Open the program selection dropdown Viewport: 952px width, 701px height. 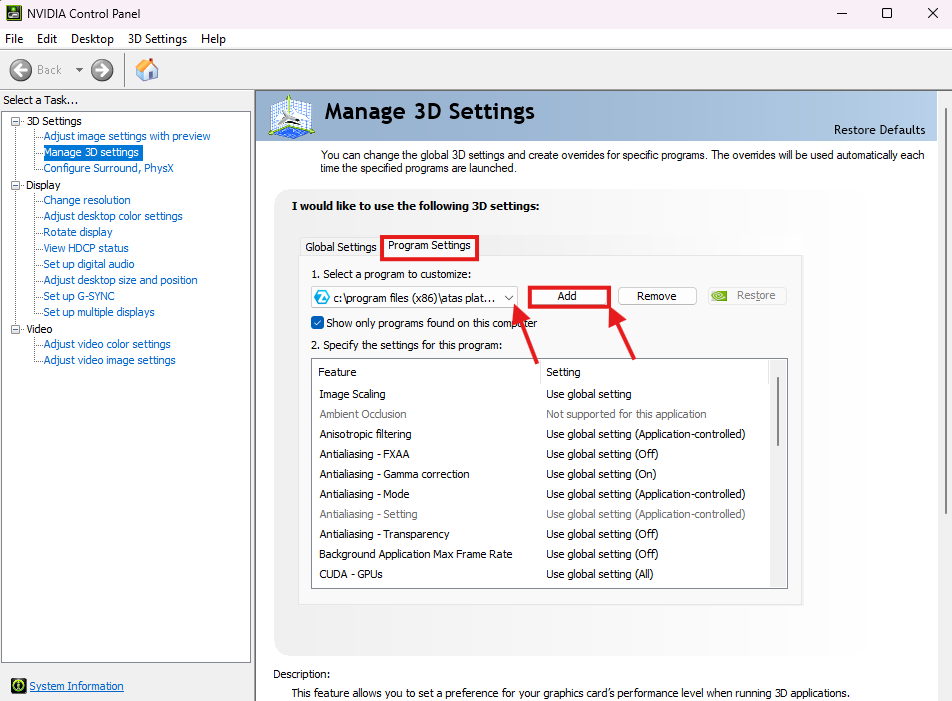point(509,297)
